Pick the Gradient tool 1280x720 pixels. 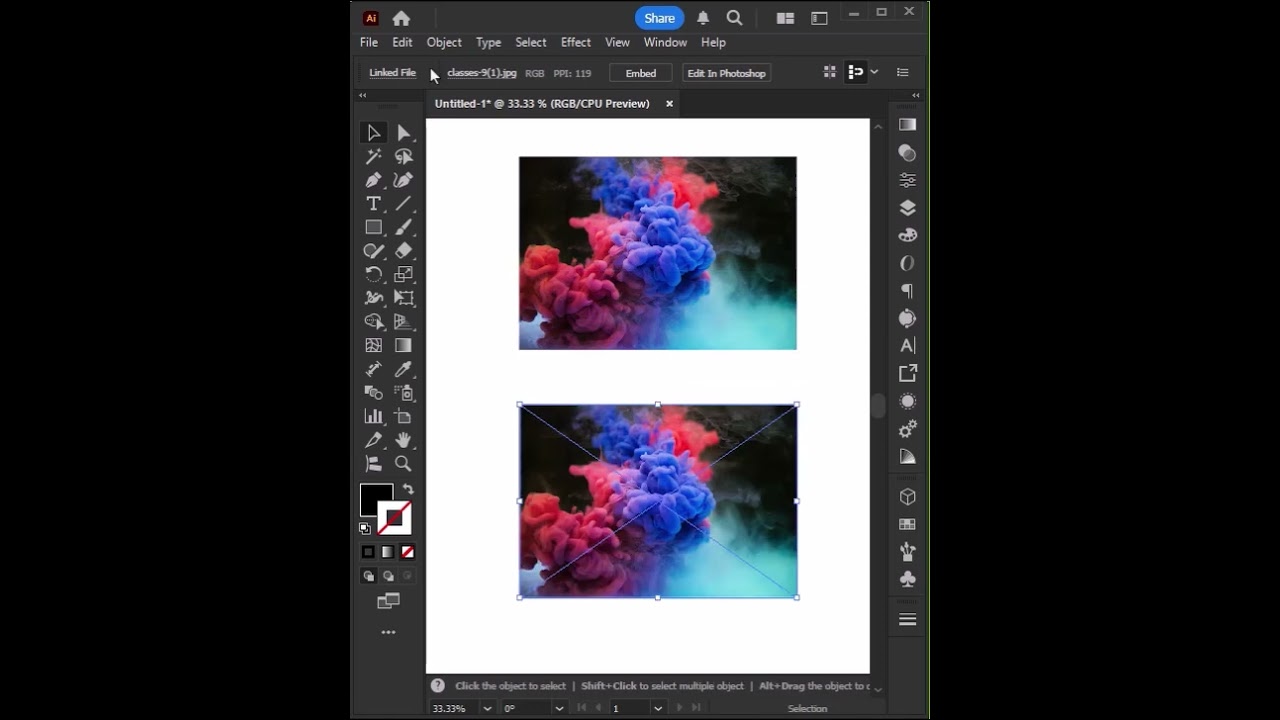tap(403, 345)
